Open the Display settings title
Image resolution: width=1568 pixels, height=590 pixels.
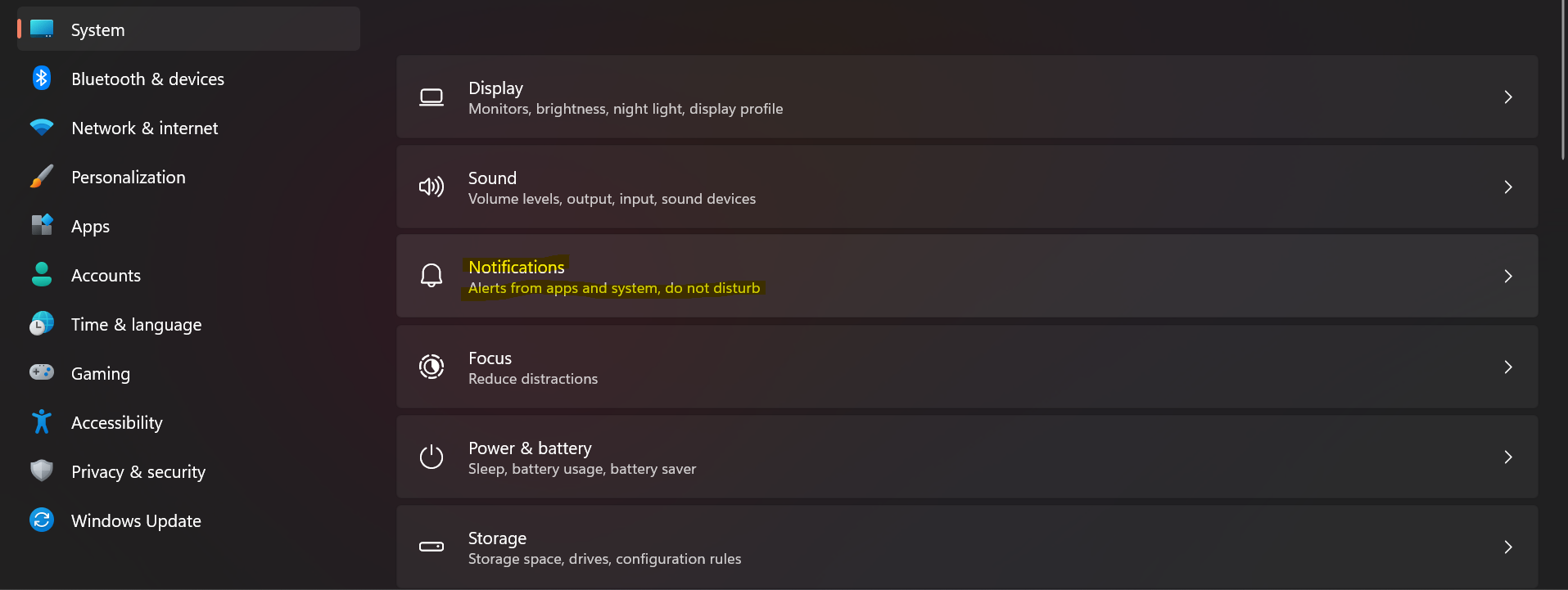[x=495, y=88]
